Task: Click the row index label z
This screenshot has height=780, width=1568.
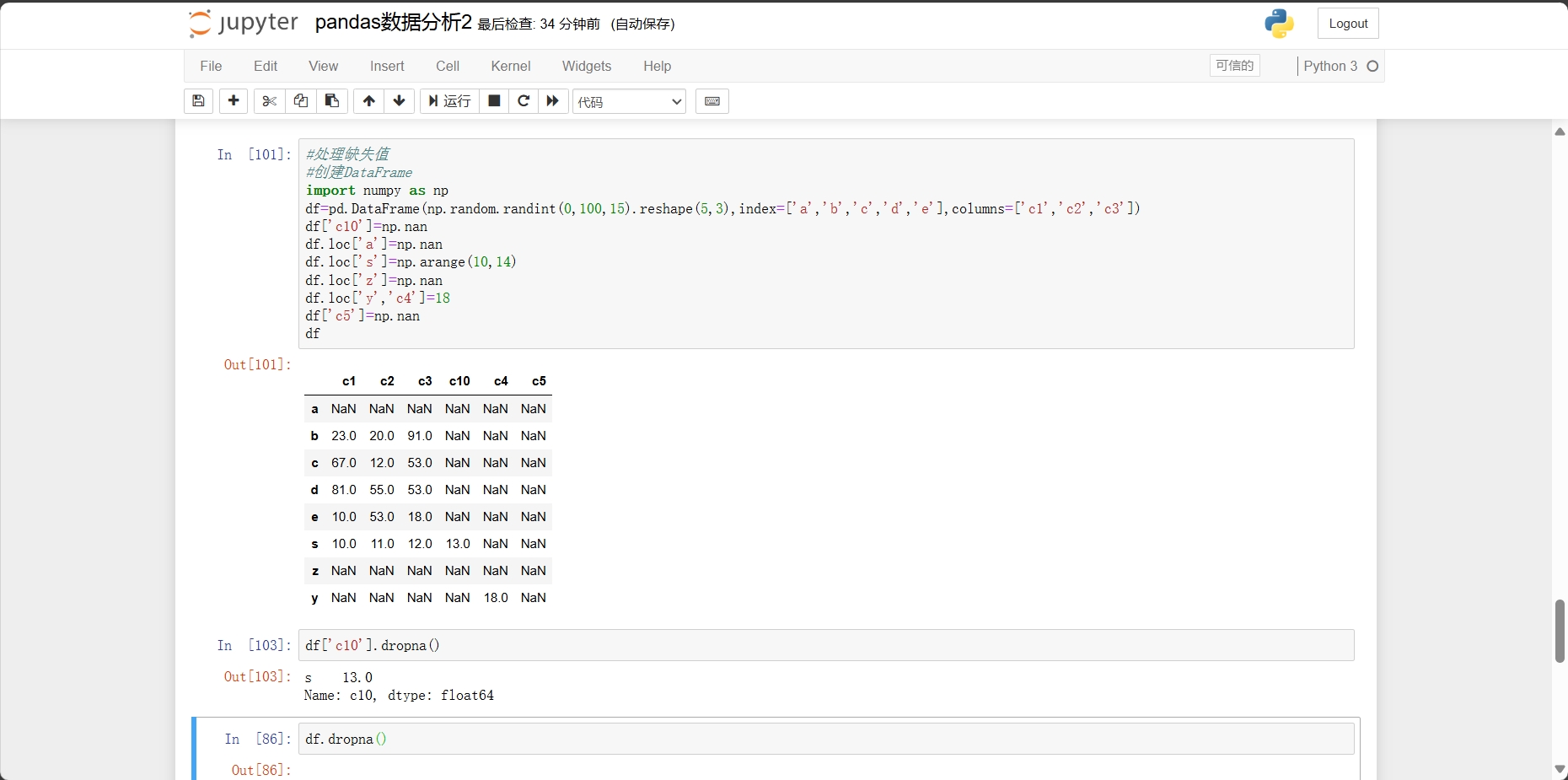Action: click(315, 571)
